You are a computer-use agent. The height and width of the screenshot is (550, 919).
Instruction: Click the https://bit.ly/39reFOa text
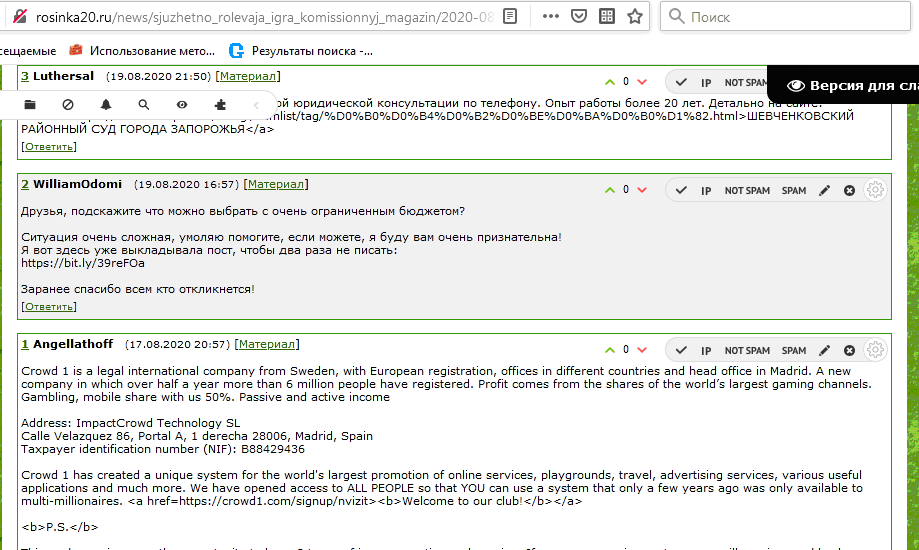(83, 263)
